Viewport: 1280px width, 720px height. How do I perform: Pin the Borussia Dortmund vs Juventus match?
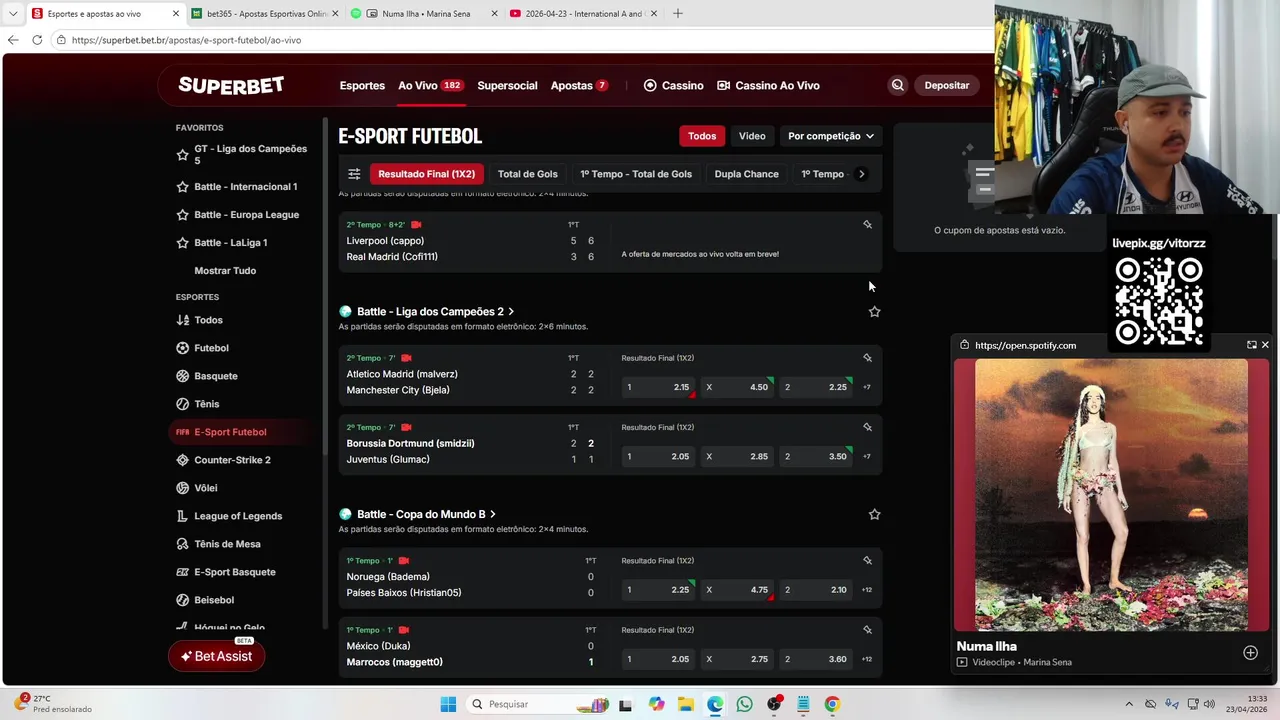pyautogui.click(x=867, y=427)
